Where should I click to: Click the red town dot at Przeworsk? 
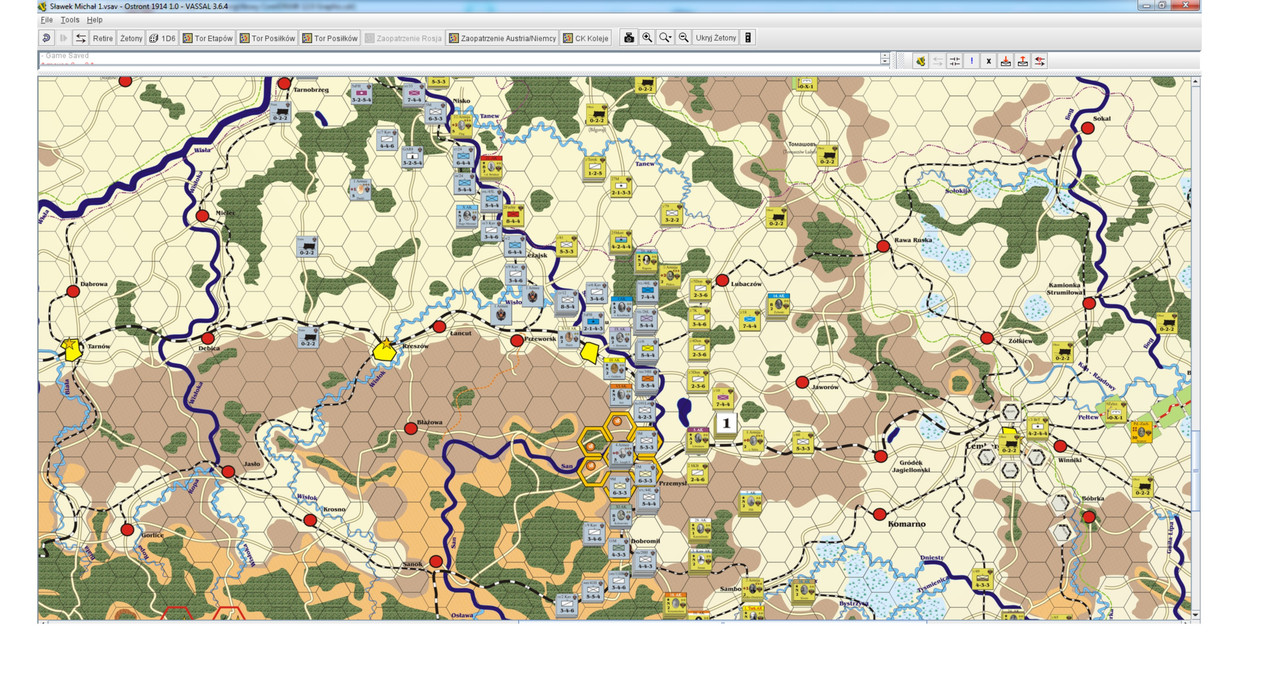tap(517, 341)
